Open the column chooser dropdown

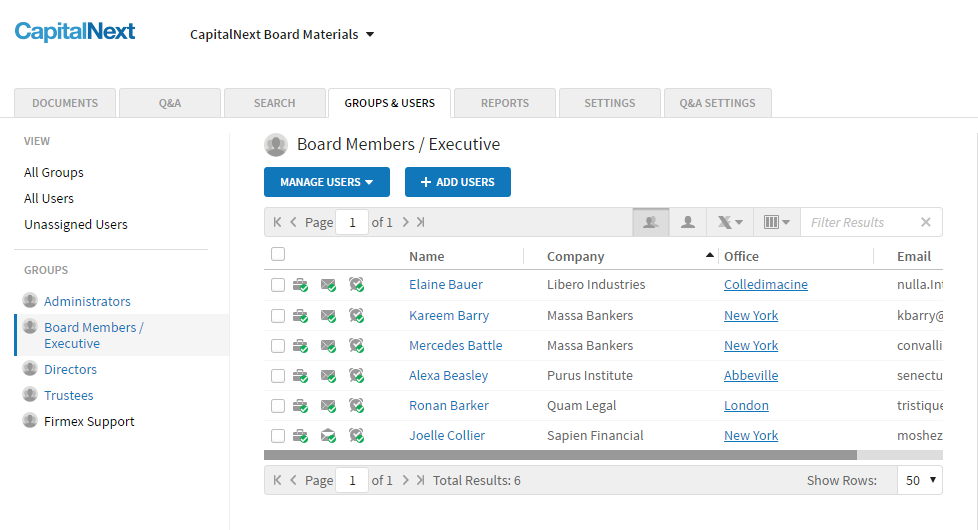click(x=777, y=222)
